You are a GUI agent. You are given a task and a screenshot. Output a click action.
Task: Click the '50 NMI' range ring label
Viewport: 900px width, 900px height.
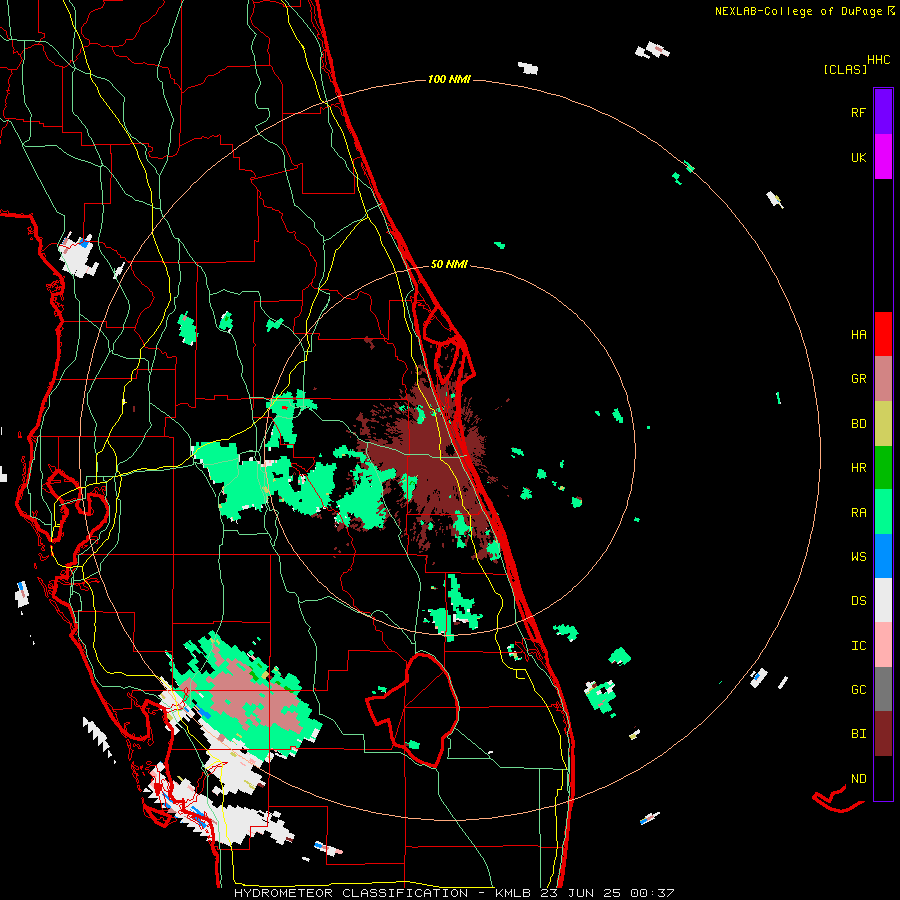[449, 265]
